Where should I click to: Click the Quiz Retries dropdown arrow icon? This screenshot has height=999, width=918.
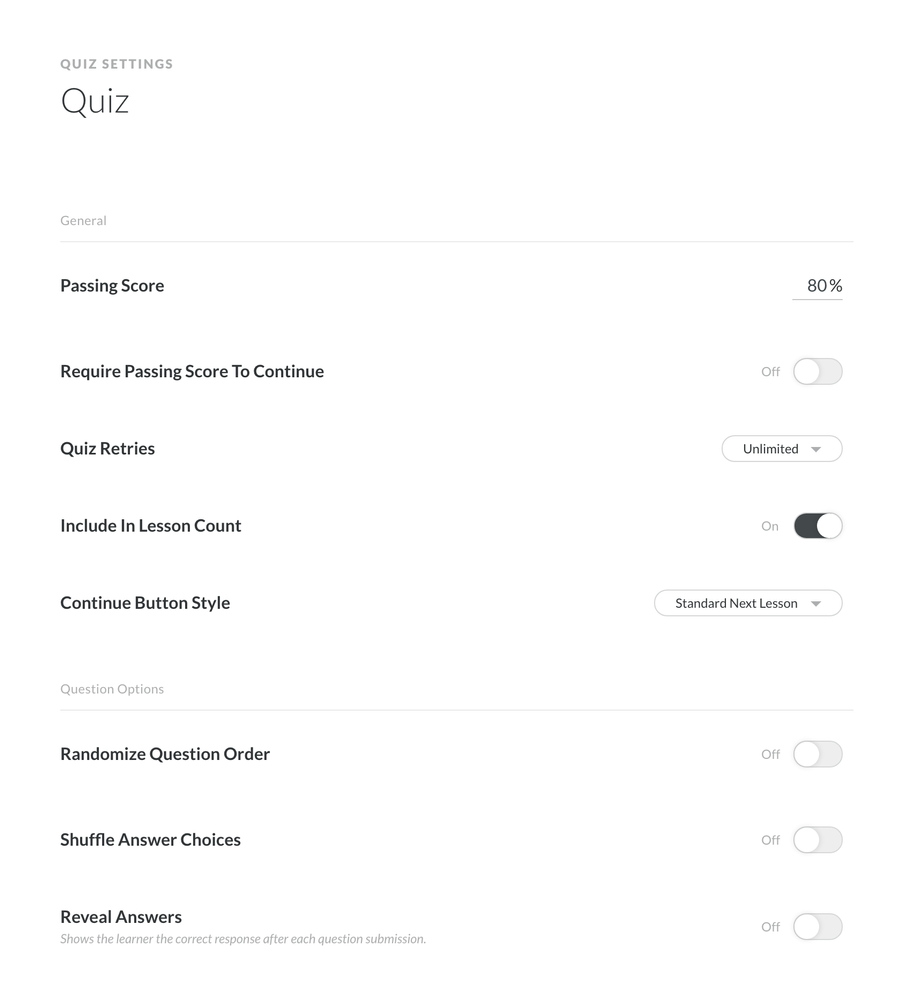pos(816,450)
